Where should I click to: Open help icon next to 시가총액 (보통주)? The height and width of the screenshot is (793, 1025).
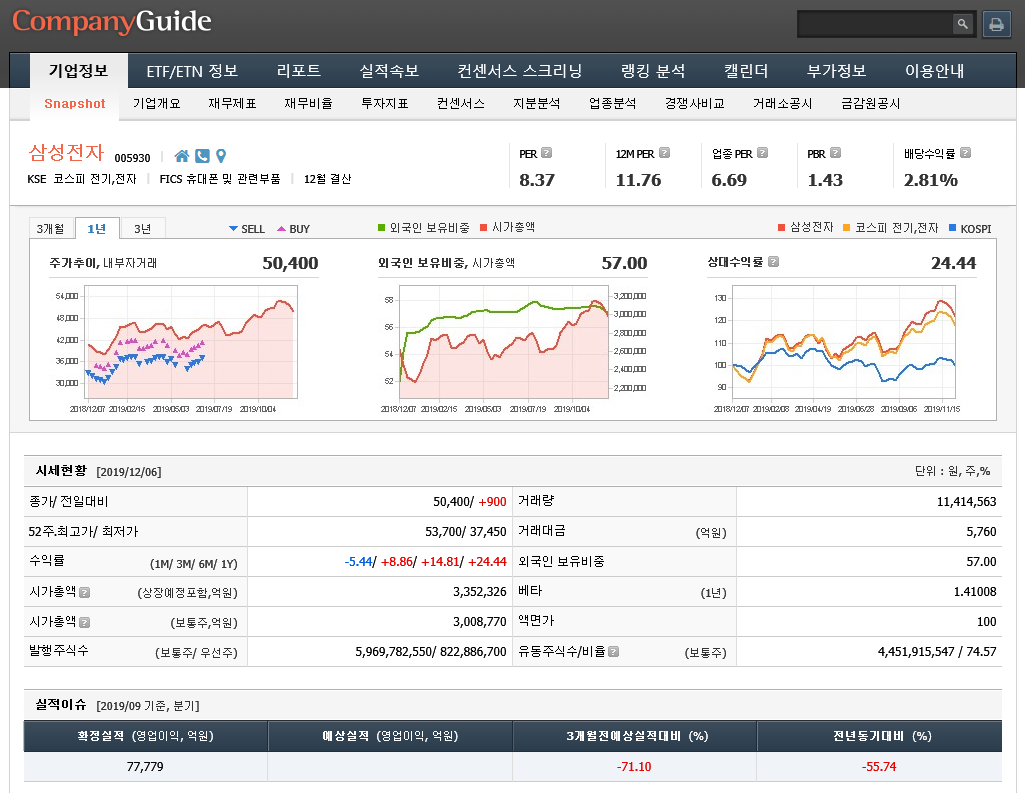coord(84,622)
